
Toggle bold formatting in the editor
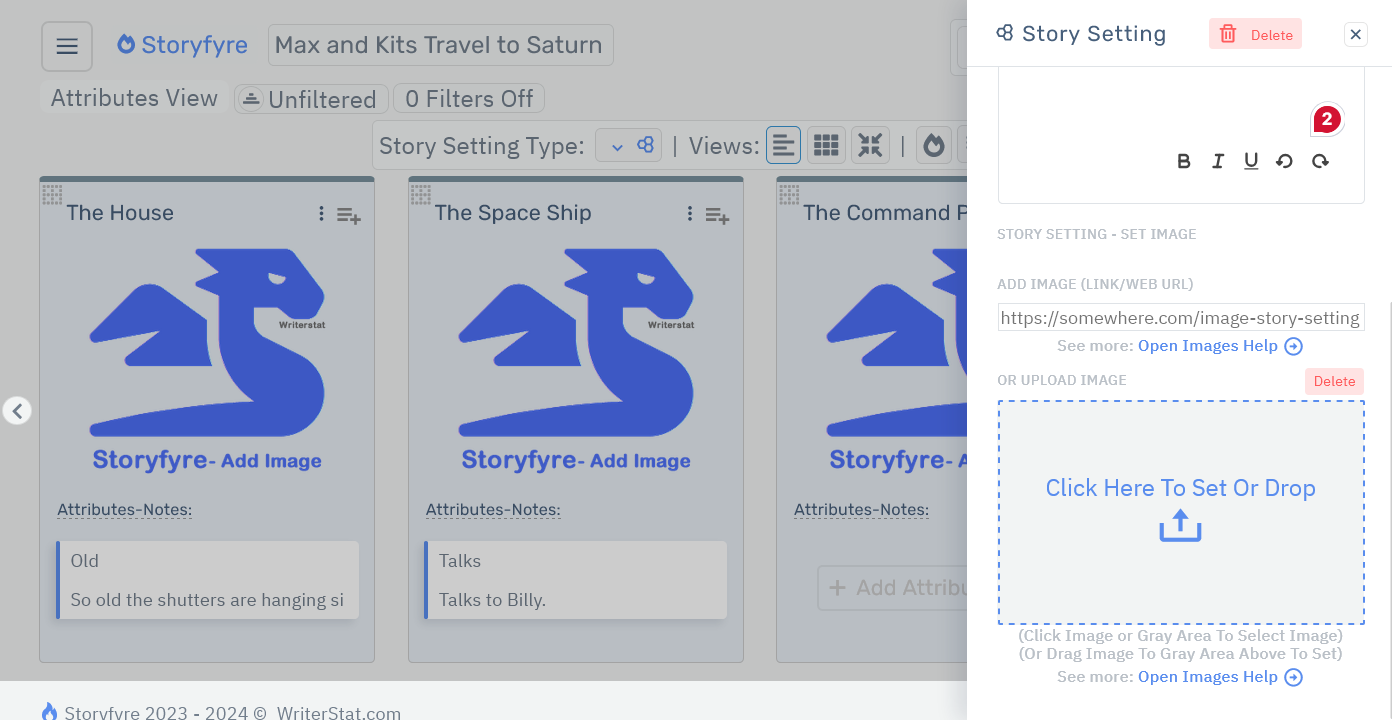click(x=1184, y=161)
